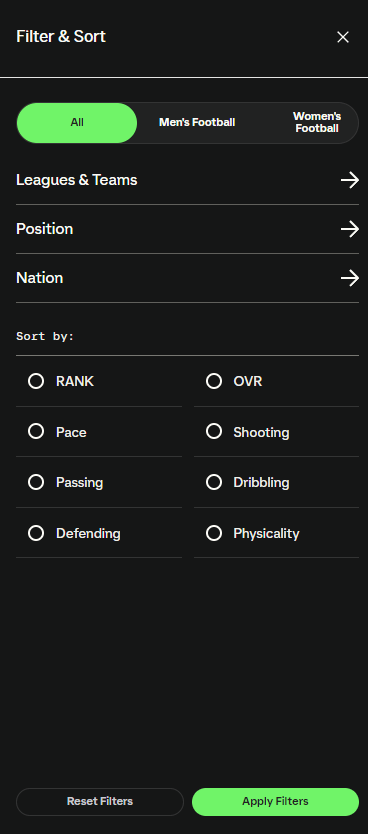Click the Leagues & Teams arrow icon
Image resolution: width=368 pixels, height=834 pixels.
pyautogui.click(x=349, y=180)
